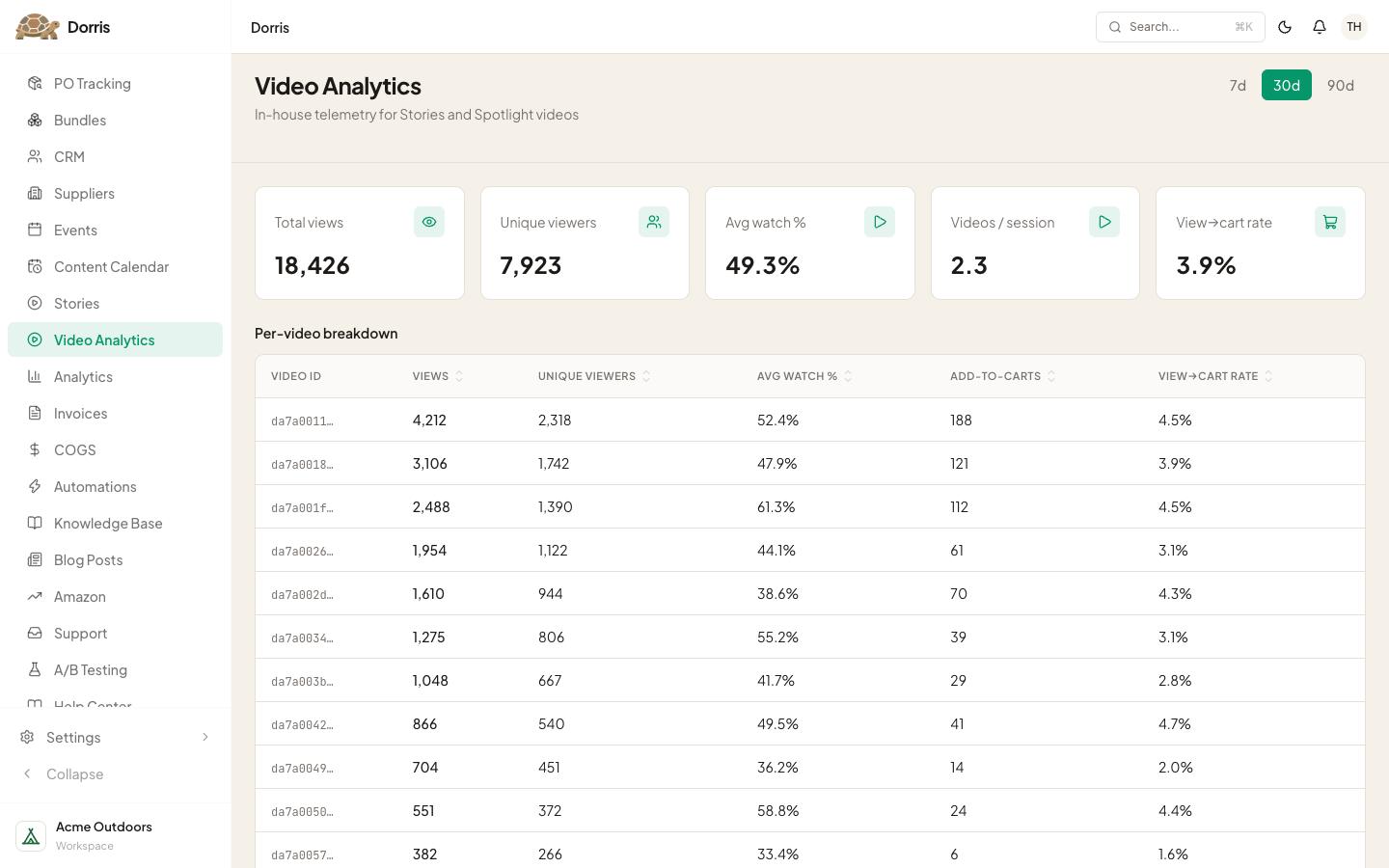Click video ID da7a0042…
The width and height of the screenshot is (1389, 868).
[x=302, y=725]
